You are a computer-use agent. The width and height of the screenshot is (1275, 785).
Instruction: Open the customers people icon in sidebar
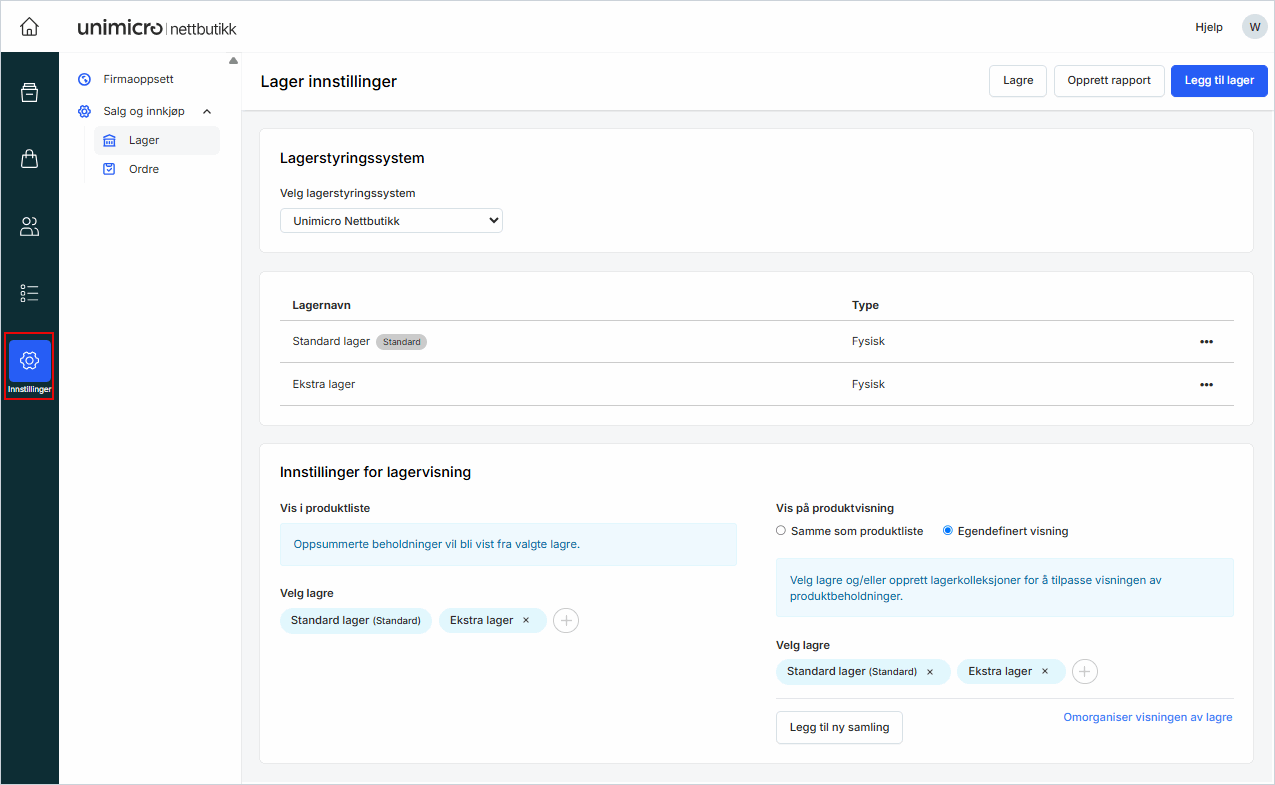tap(30, 227)
